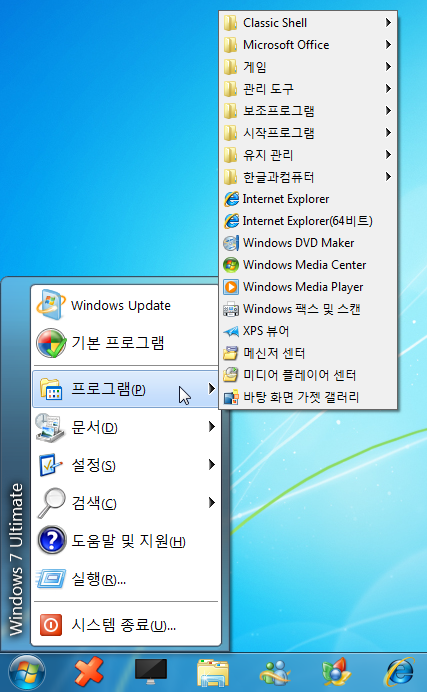Expand the Microsoft Office submenu arrow
Viewport: 427px width, 692px height.
pyautogui.click(x=388, y=45)
